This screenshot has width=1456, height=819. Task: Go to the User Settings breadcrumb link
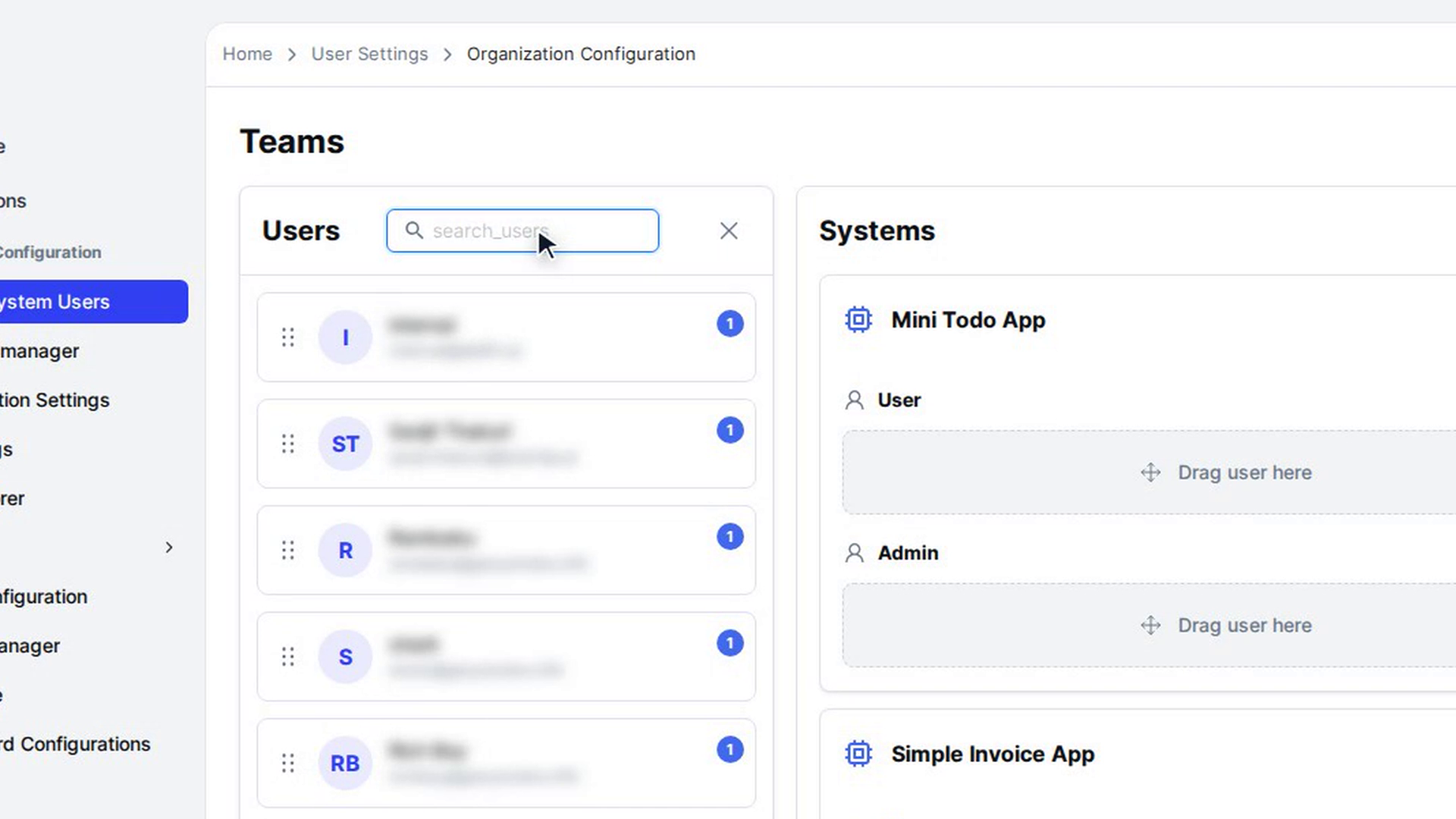point(369,54)
